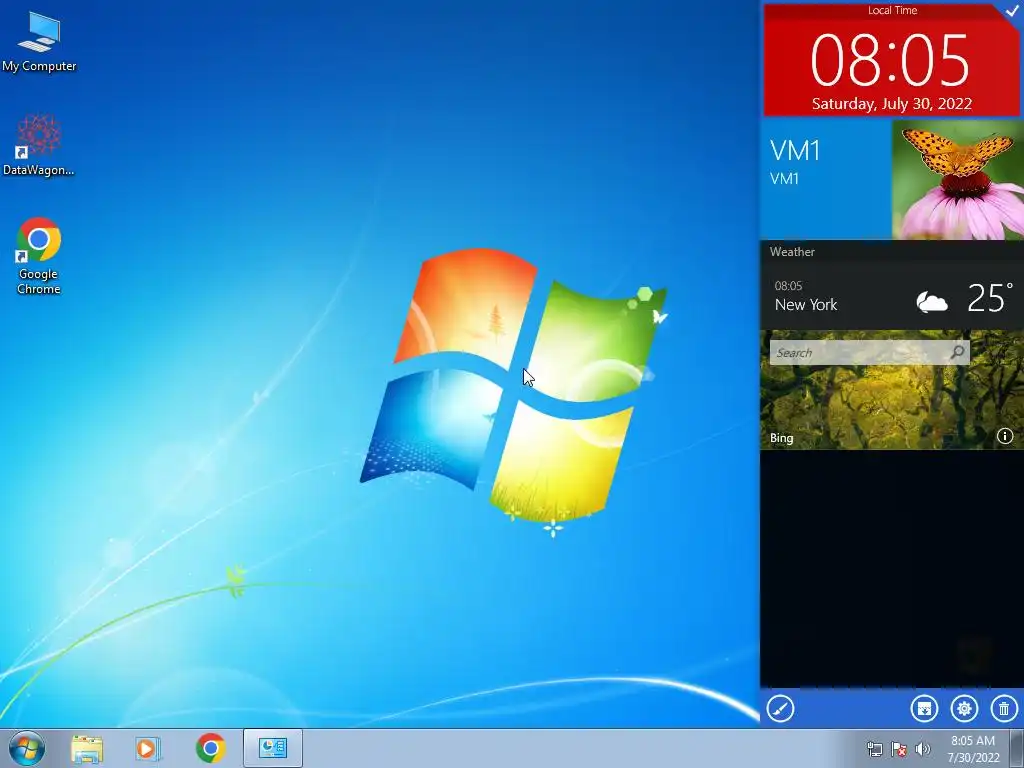Click the butterfly user picture thumbnail
Viewport: 1024px width, 768px height.
[958, 180]
